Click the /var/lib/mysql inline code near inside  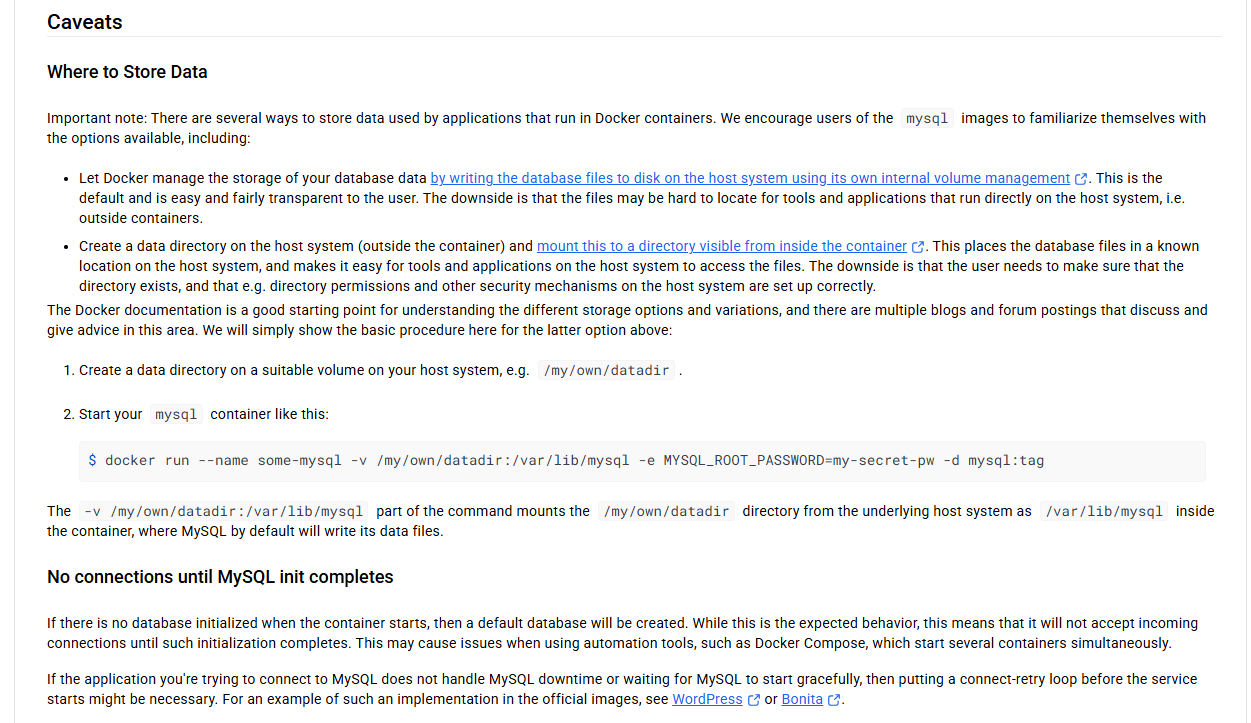point(1104,511)
